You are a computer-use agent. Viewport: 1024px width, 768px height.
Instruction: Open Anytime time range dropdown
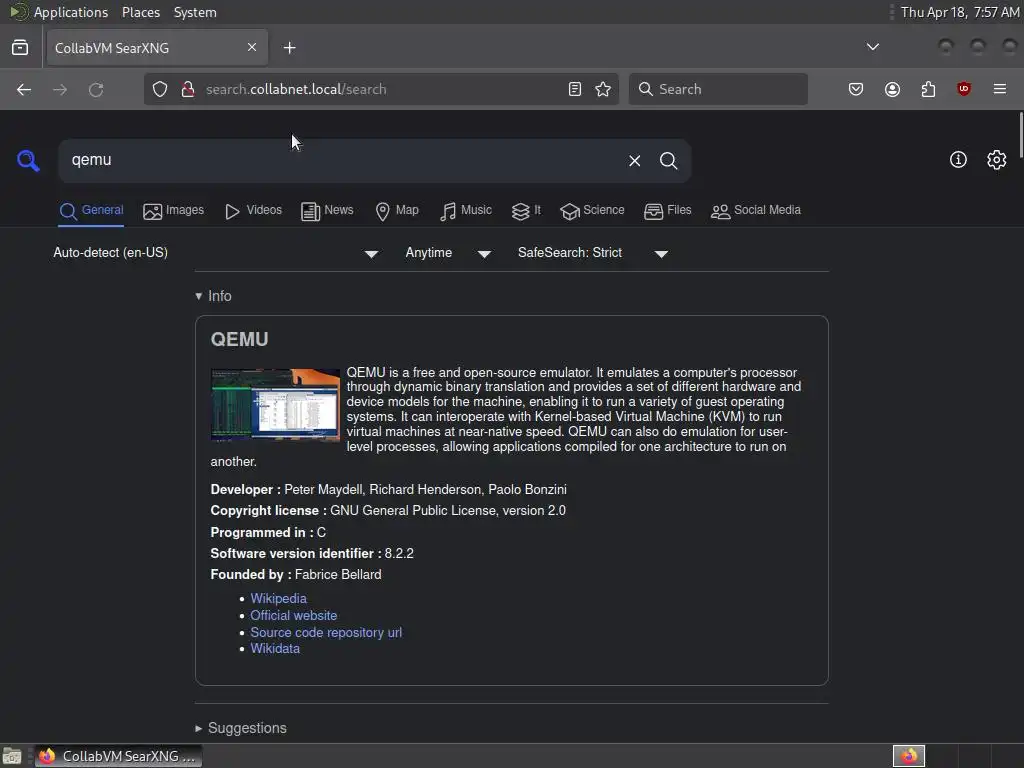coord(448,253)
